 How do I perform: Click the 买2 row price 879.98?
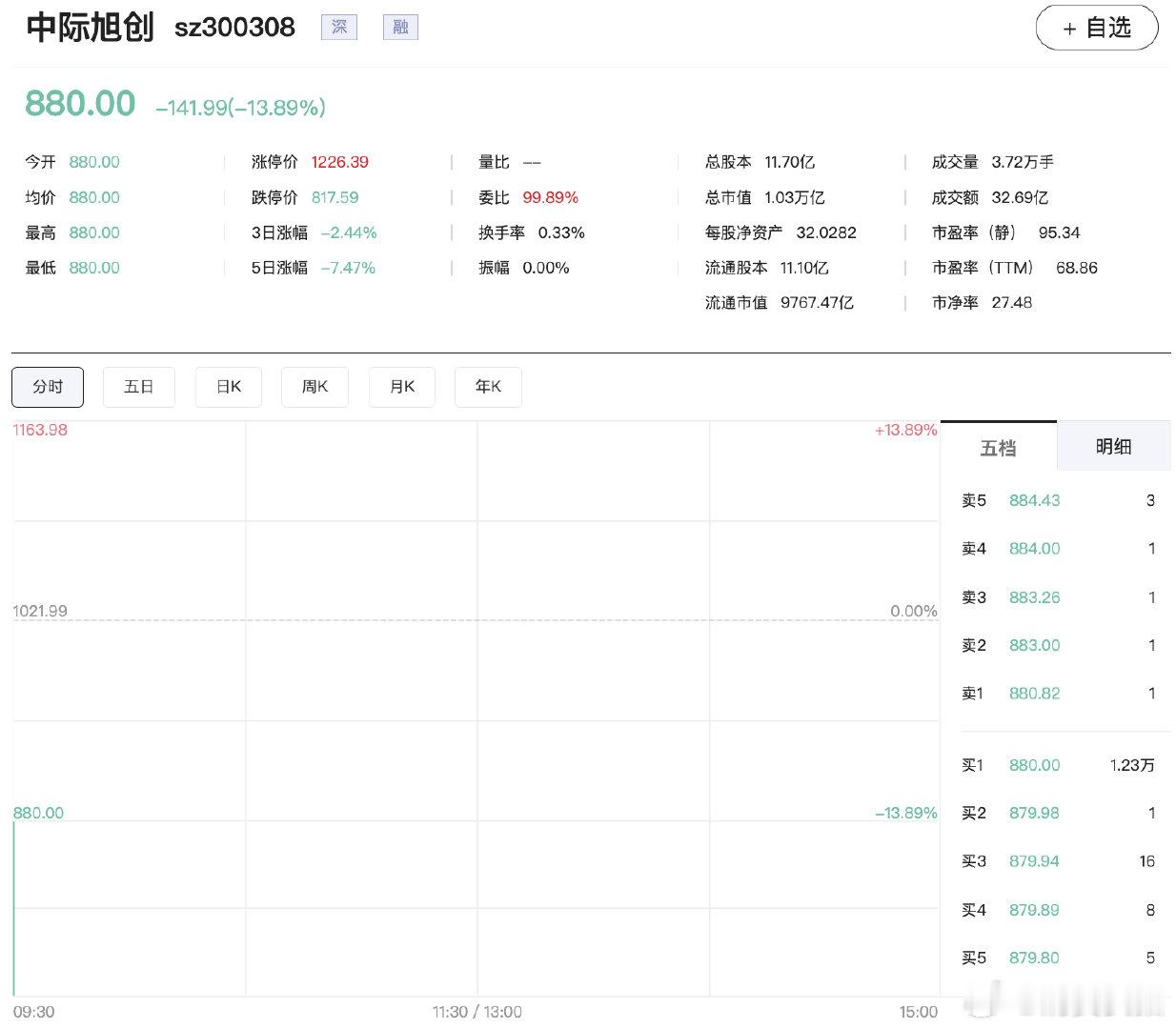click(x=1035, y=813)
